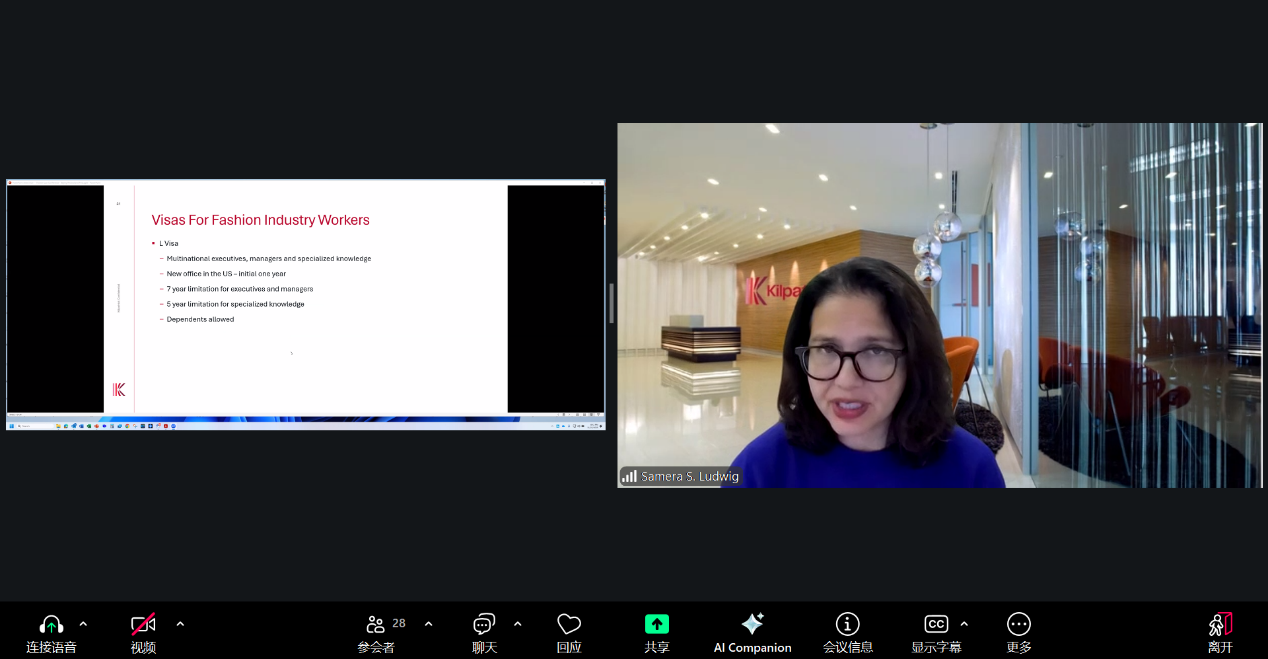This screenshot has width=1268, height=659.
Task: Click the 离开 leave meeting button
Action: click(1220, 625)
